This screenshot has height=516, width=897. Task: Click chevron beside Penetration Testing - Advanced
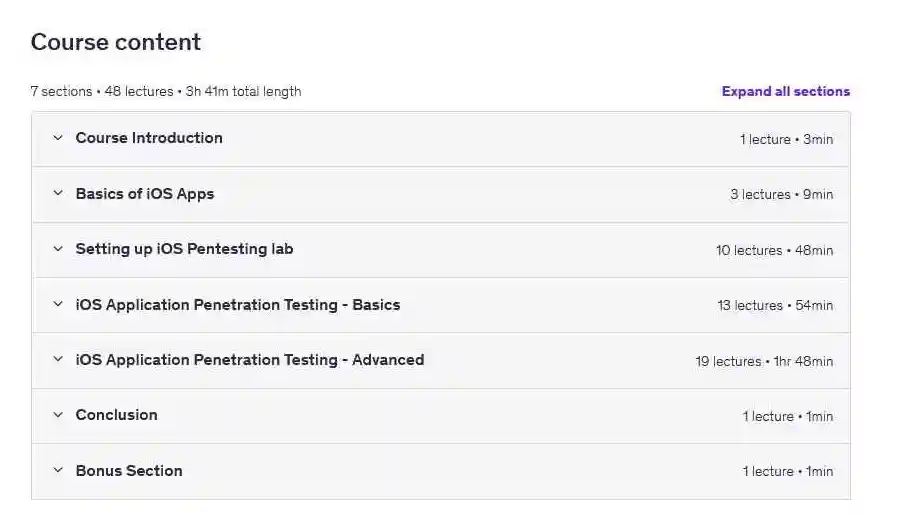(57, 360)
